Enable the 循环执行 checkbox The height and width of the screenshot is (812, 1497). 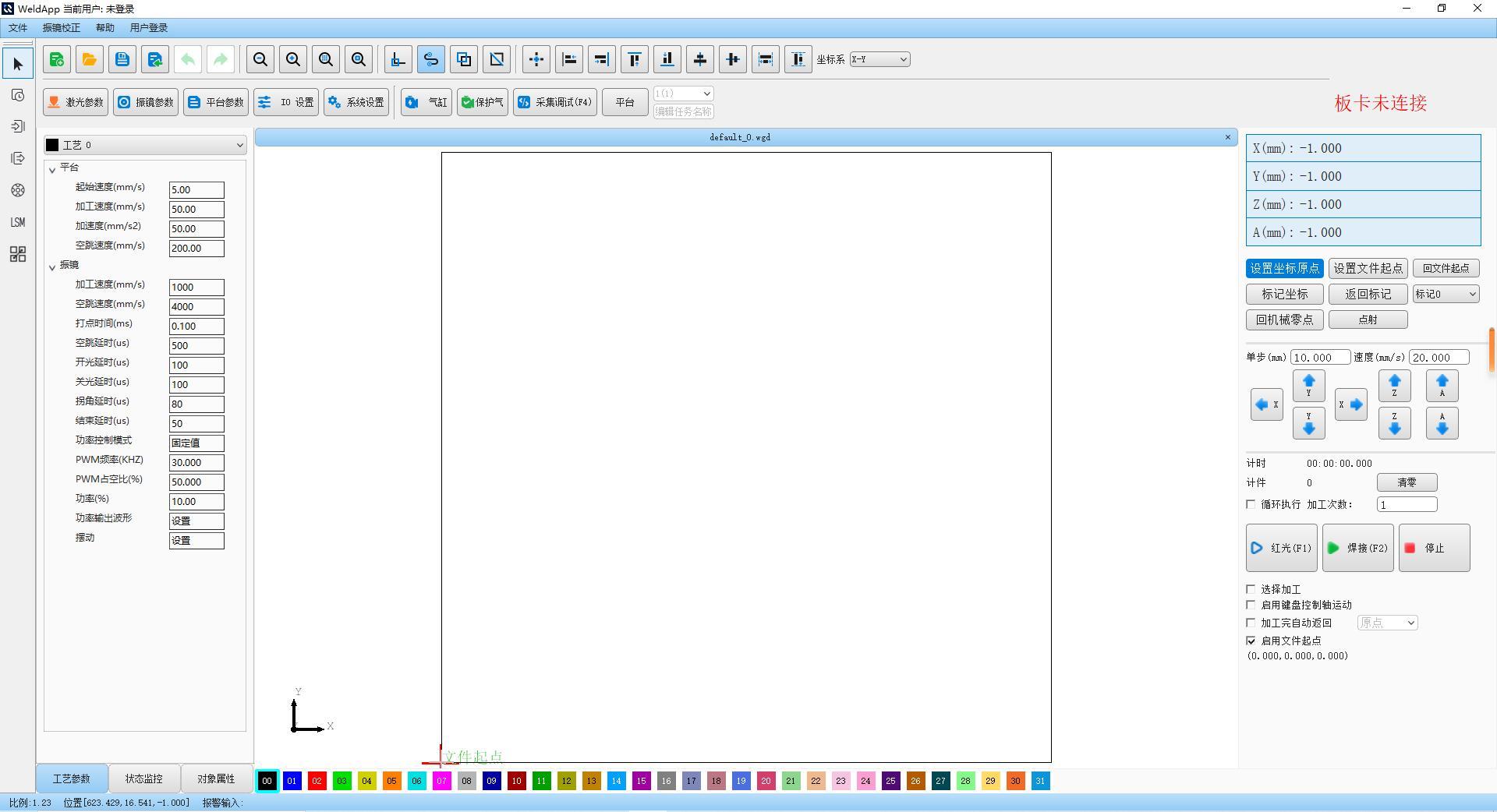click(1251, 504)
